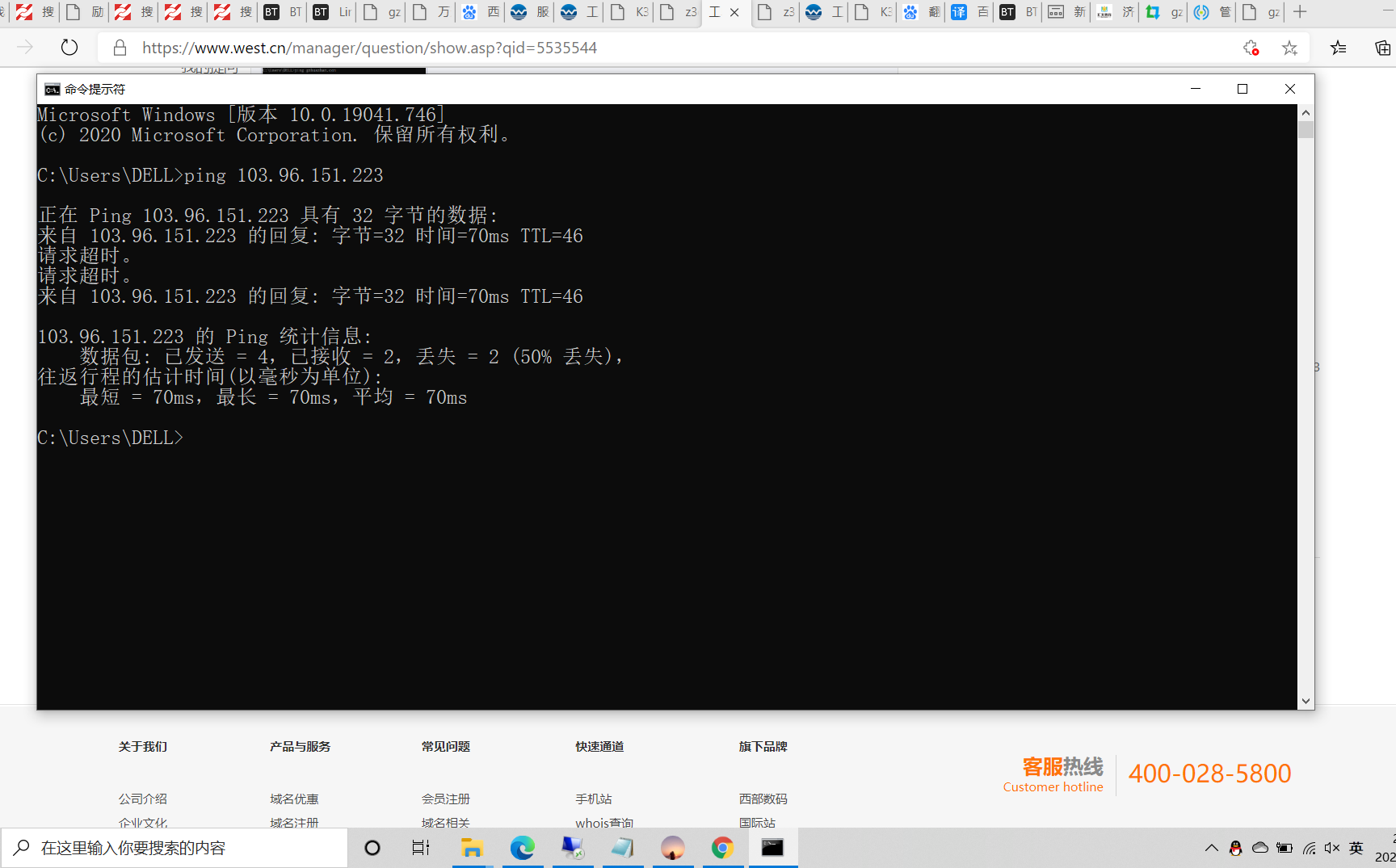The width and height of the screenshot is (1396, 868).
Task: Open File Explorer from the taskbar
Action: (x=472, y=848)
